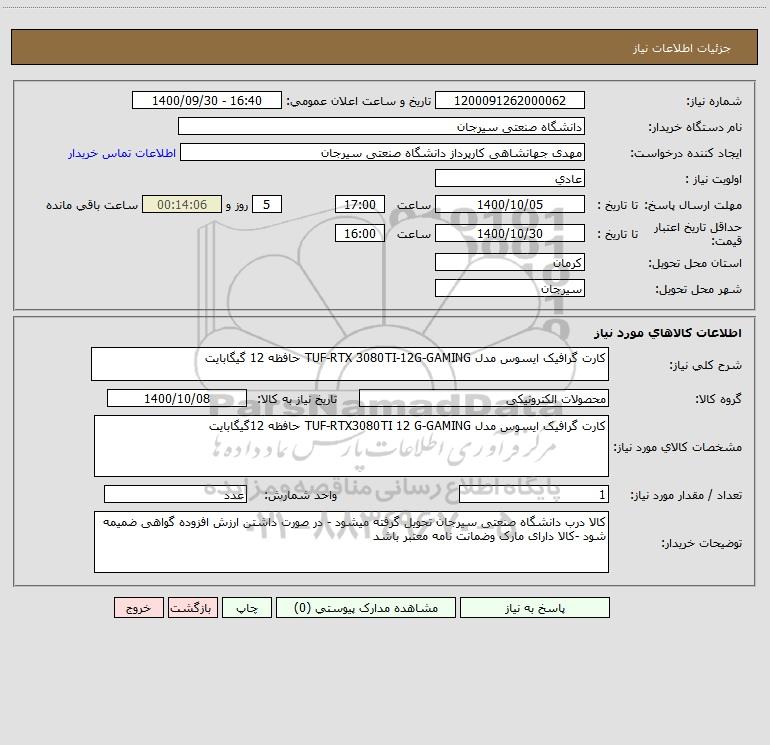Click the مهلت ارسال پاسخ label

click(692, 205)
